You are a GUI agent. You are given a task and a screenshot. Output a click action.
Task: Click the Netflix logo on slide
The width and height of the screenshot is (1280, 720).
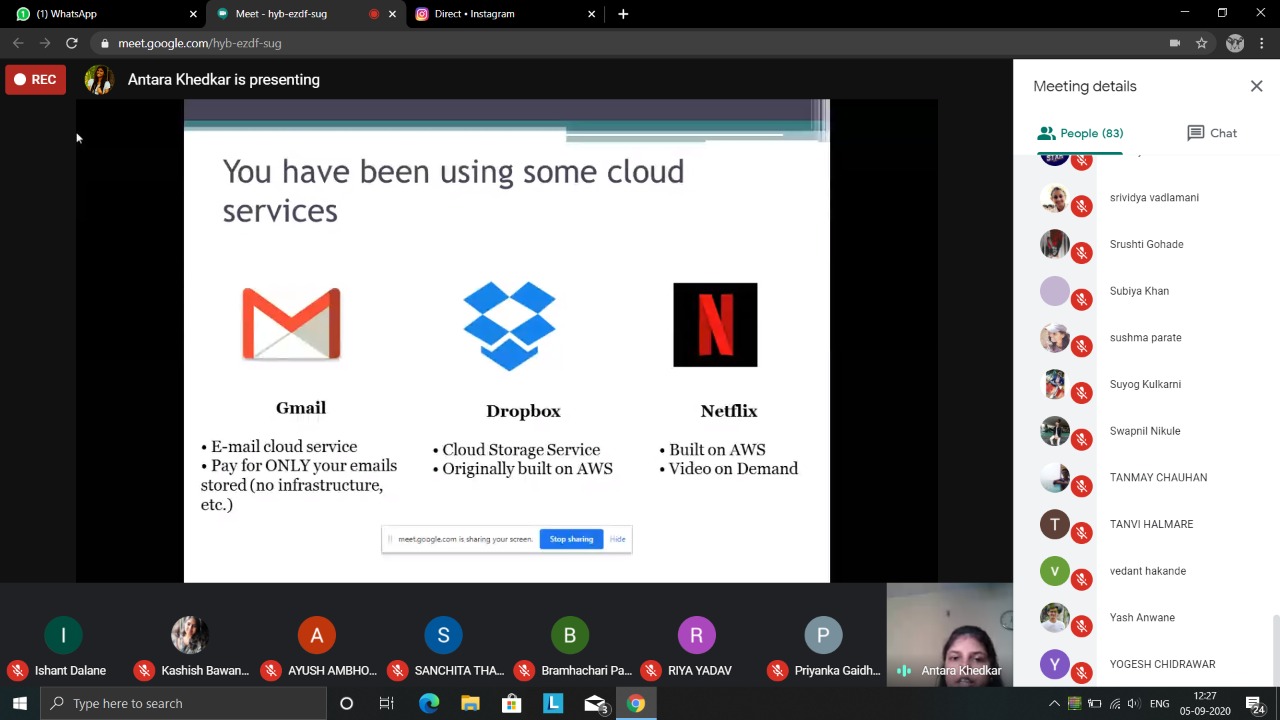pos(715,324)
